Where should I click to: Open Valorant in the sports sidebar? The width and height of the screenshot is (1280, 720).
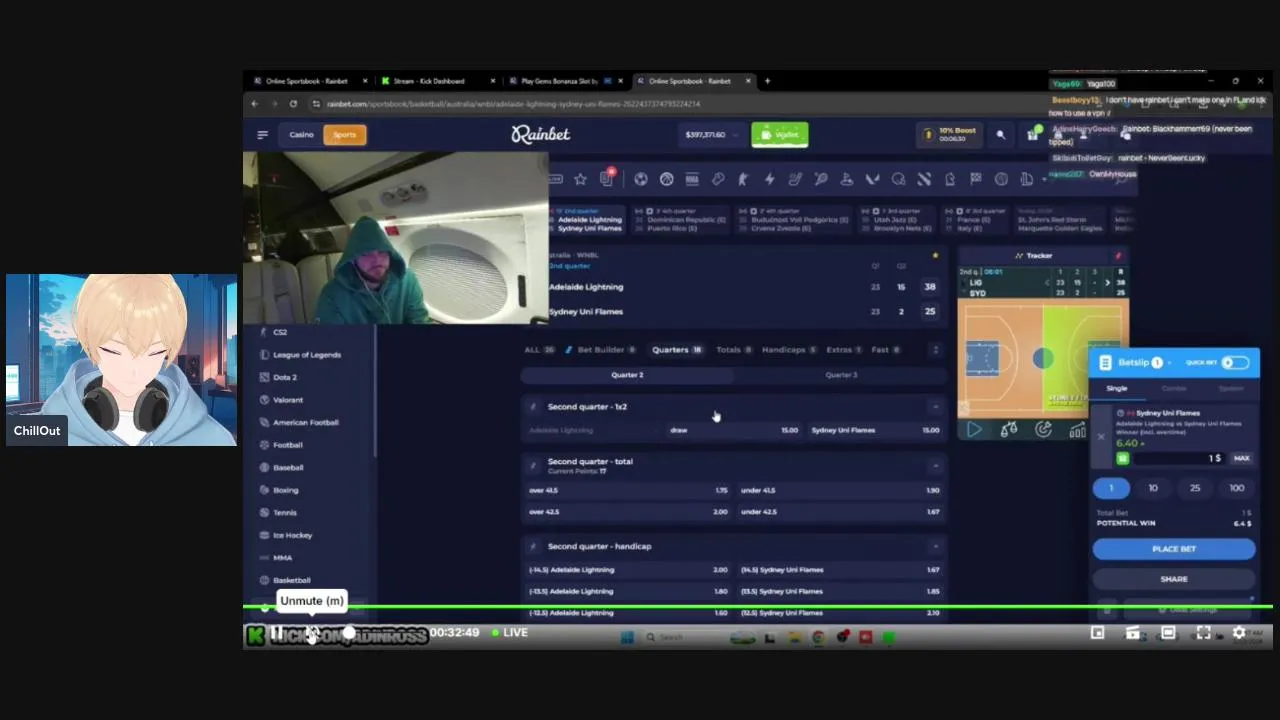(x=288, y=400)
